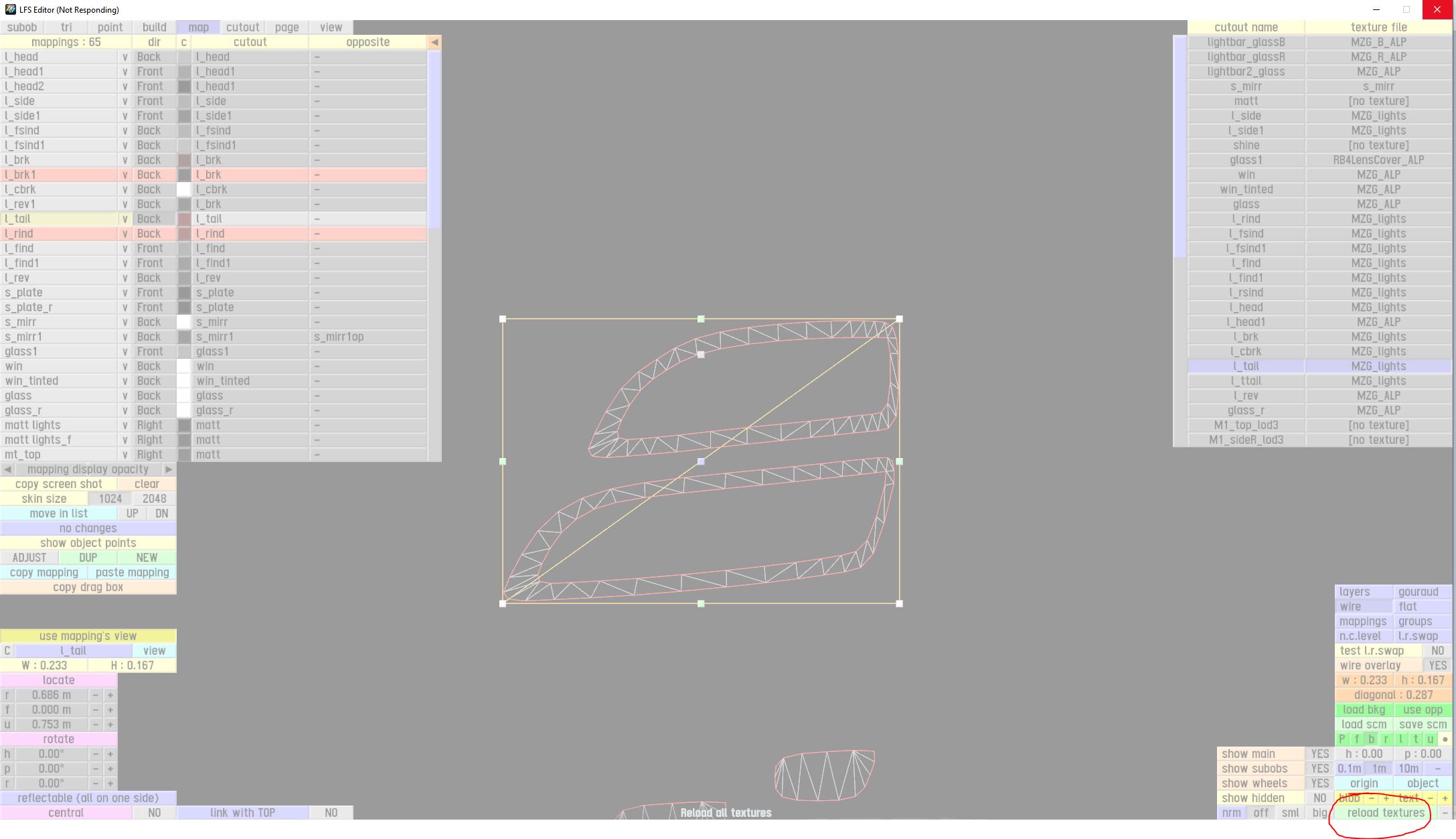1456x839 pixels.
Task: Switch to the cutout tab
Action: point(242,27)
